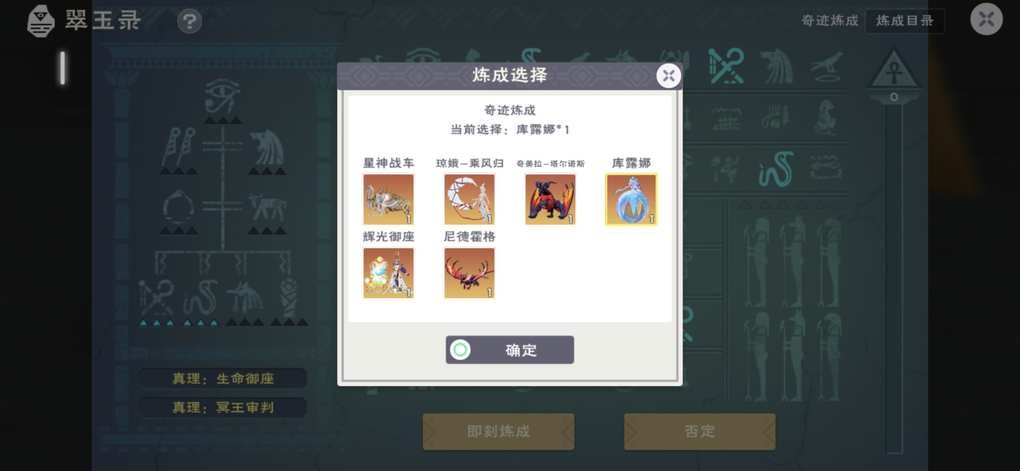The height and width of the screenshot is (471, 1020).
Task: Pick the 奇美拉-塔尔诺斯 creature icon
Action: click(550, 199)
